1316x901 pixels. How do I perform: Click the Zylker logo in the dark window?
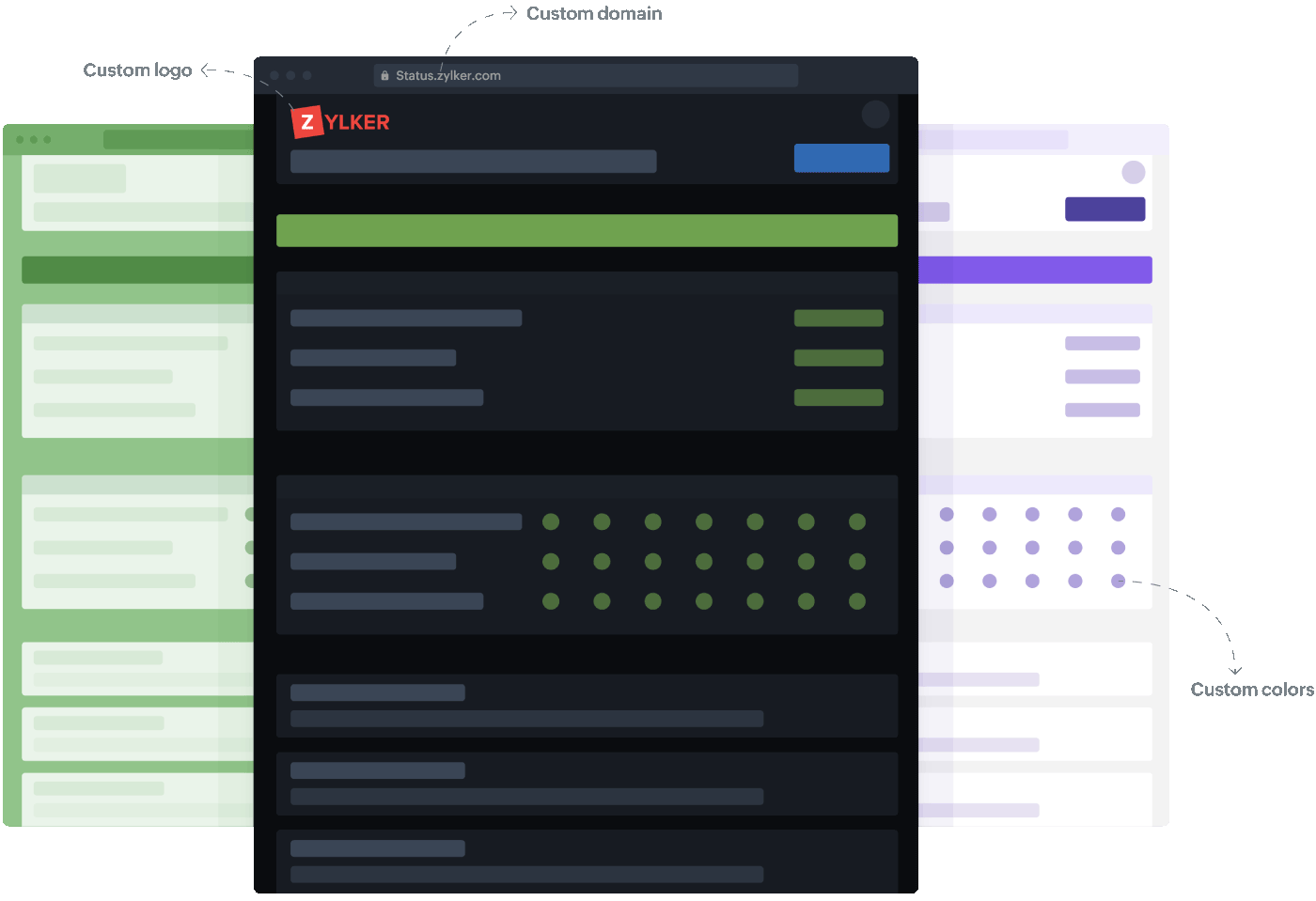(x=340, y=122)
